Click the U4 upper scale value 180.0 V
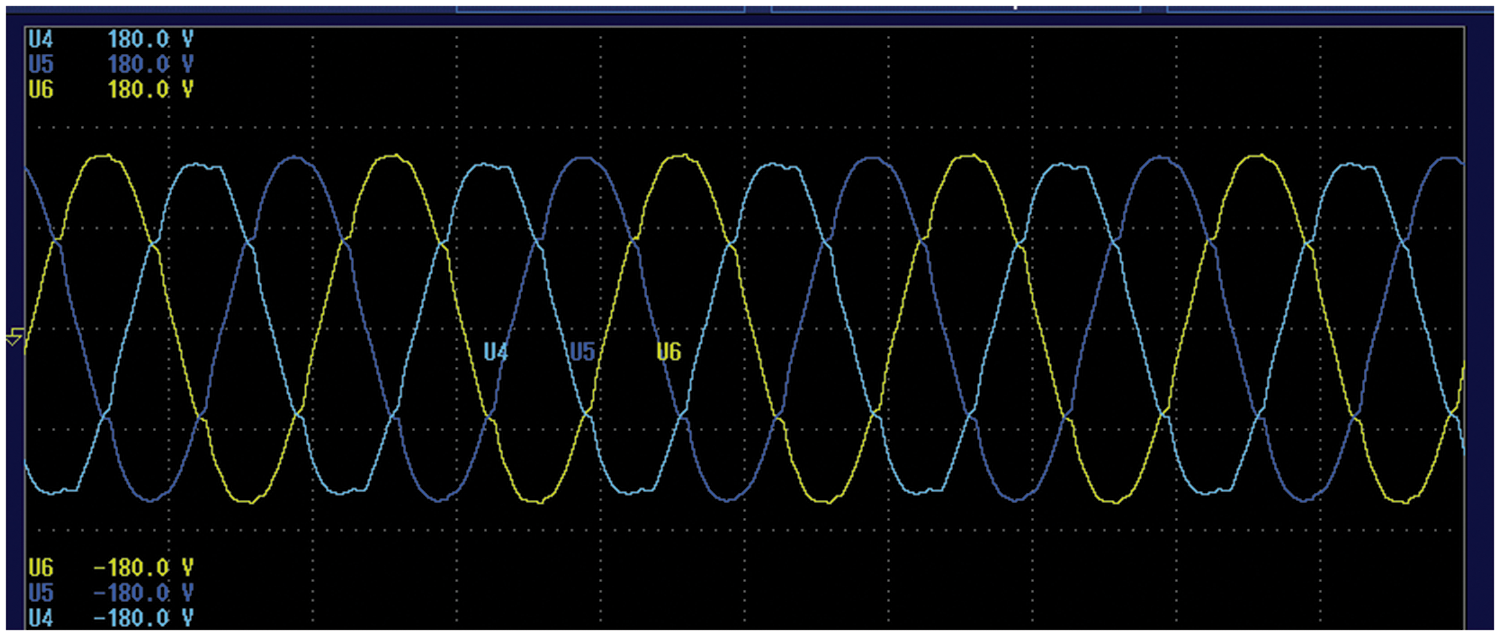The image size is (1500, 636). [150, 41]
